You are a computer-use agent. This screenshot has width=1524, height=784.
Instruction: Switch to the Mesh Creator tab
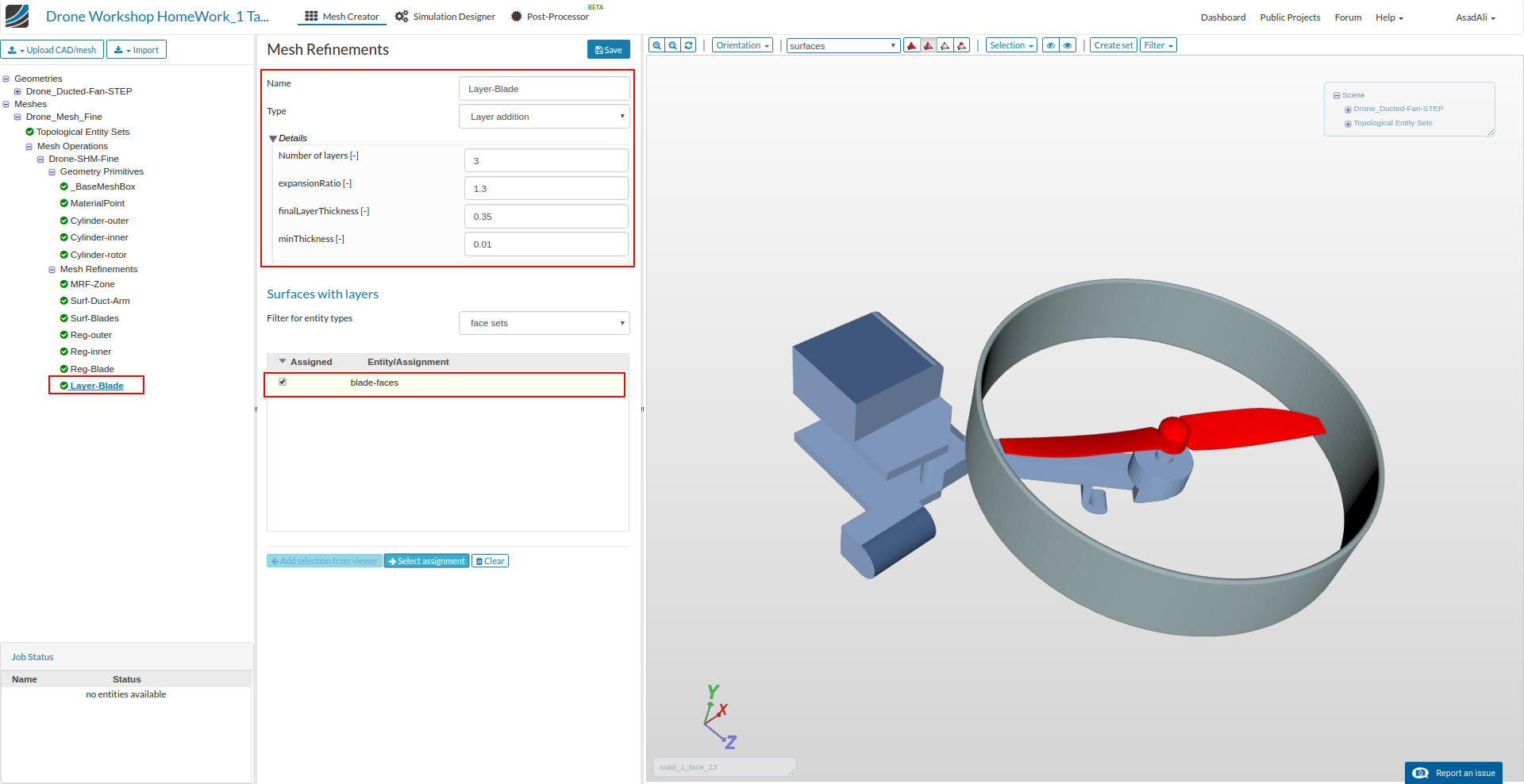[342, 17]
